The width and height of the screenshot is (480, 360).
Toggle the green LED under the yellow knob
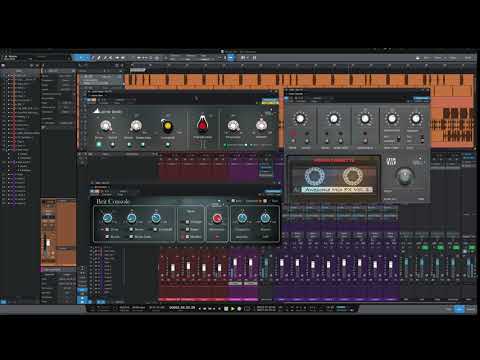[168, 144]
